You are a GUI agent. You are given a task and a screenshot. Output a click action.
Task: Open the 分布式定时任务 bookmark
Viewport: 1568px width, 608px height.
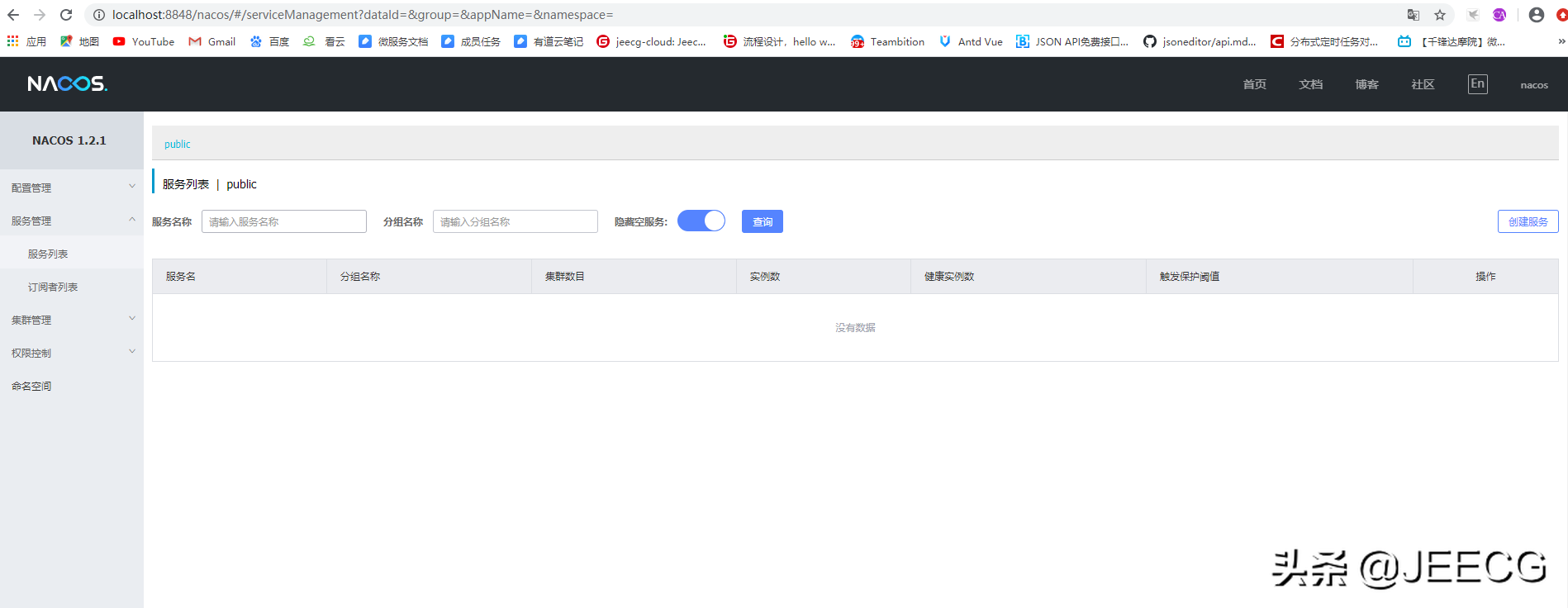point(1324,41)
